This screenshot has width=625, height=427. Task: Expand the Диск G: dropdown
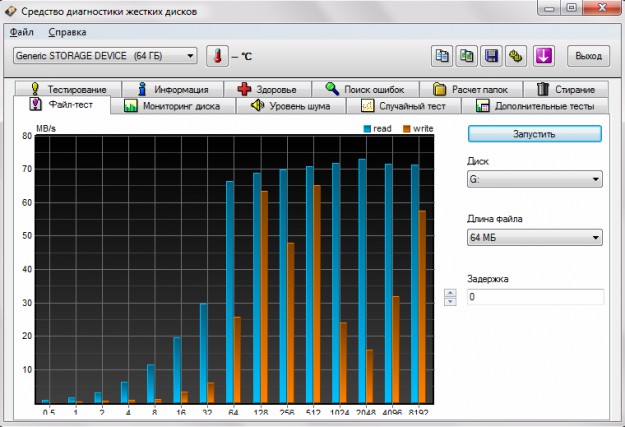[x=534, y=179]
